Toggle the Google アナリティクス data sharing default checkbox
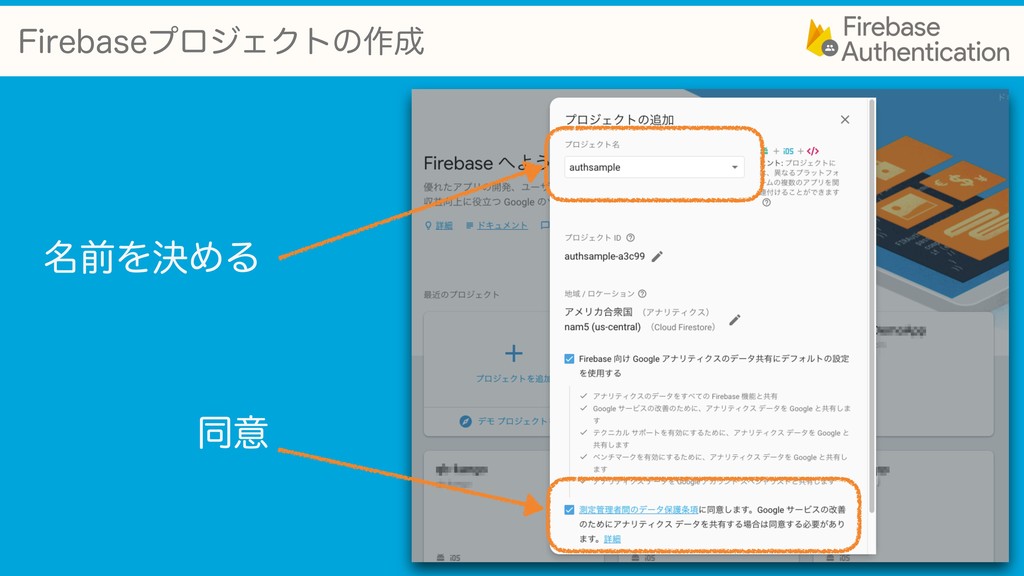This screenshot has height=576, width=1024. pyautogui.click(x=569, y=359)
